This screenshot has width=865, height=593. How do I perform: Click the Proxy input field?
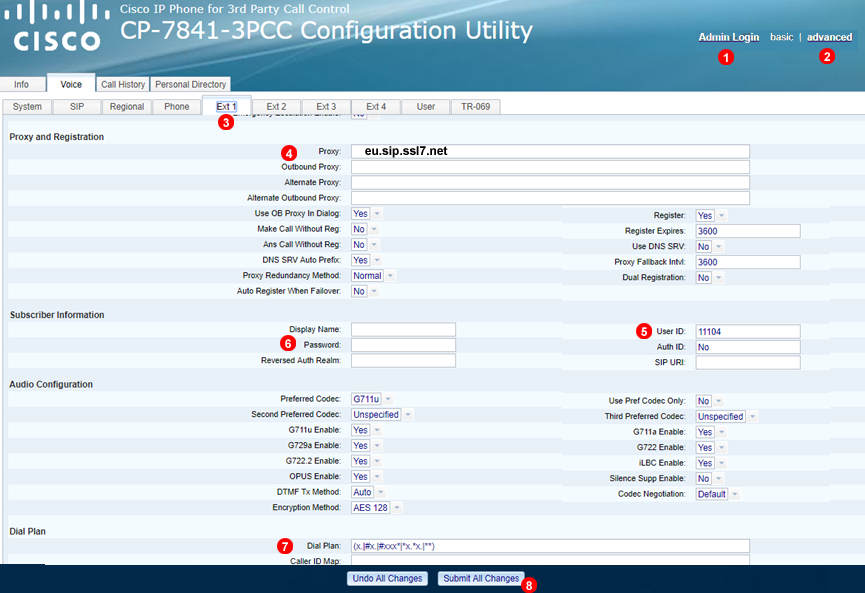[x=550, y=151]
